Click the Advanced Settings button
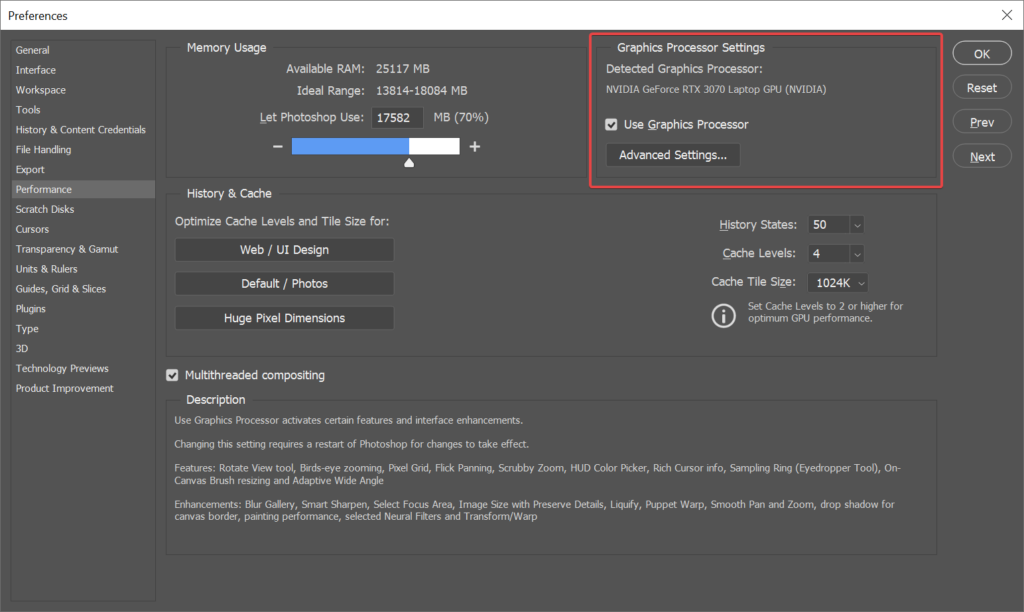The width and height of the screenshot is (1024, 612). [x=672, y=155]
